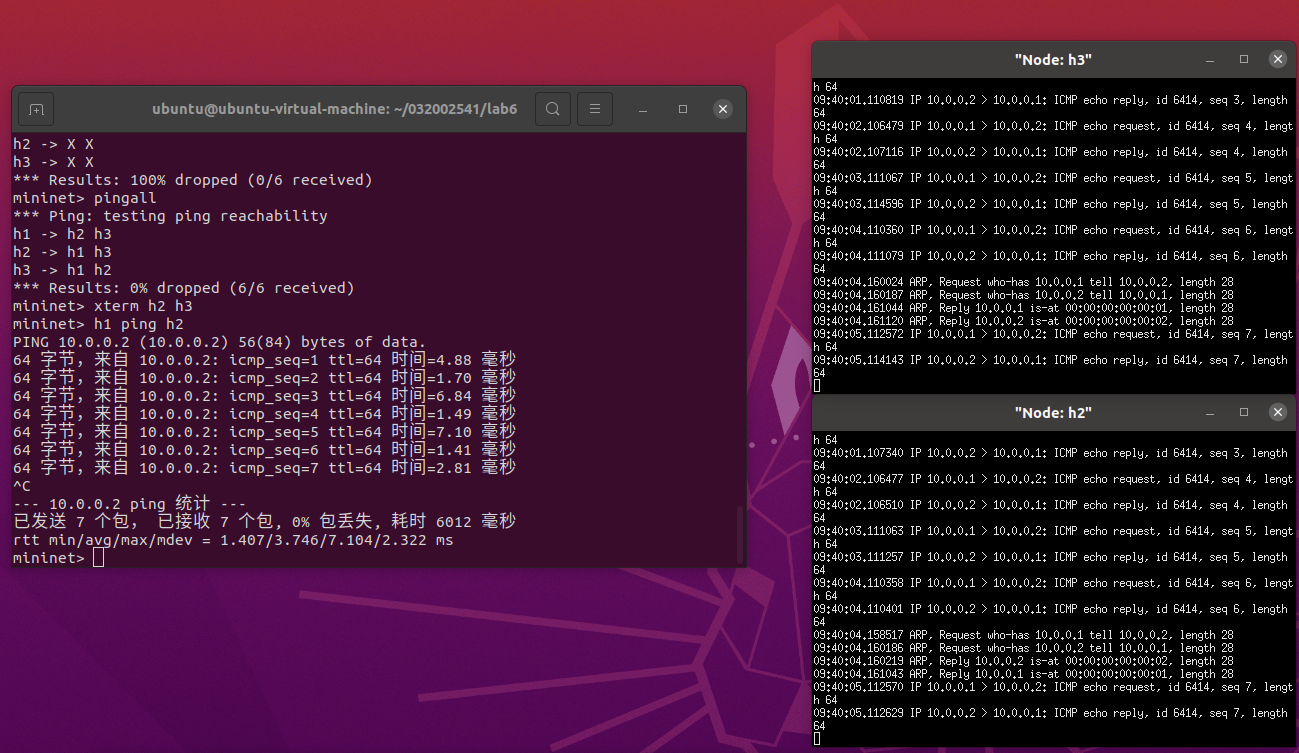Image resolution: width=1299 pixels, height=753 pixels.
Task: Close the "Node: h3" window
Action: pos(1277,60)
